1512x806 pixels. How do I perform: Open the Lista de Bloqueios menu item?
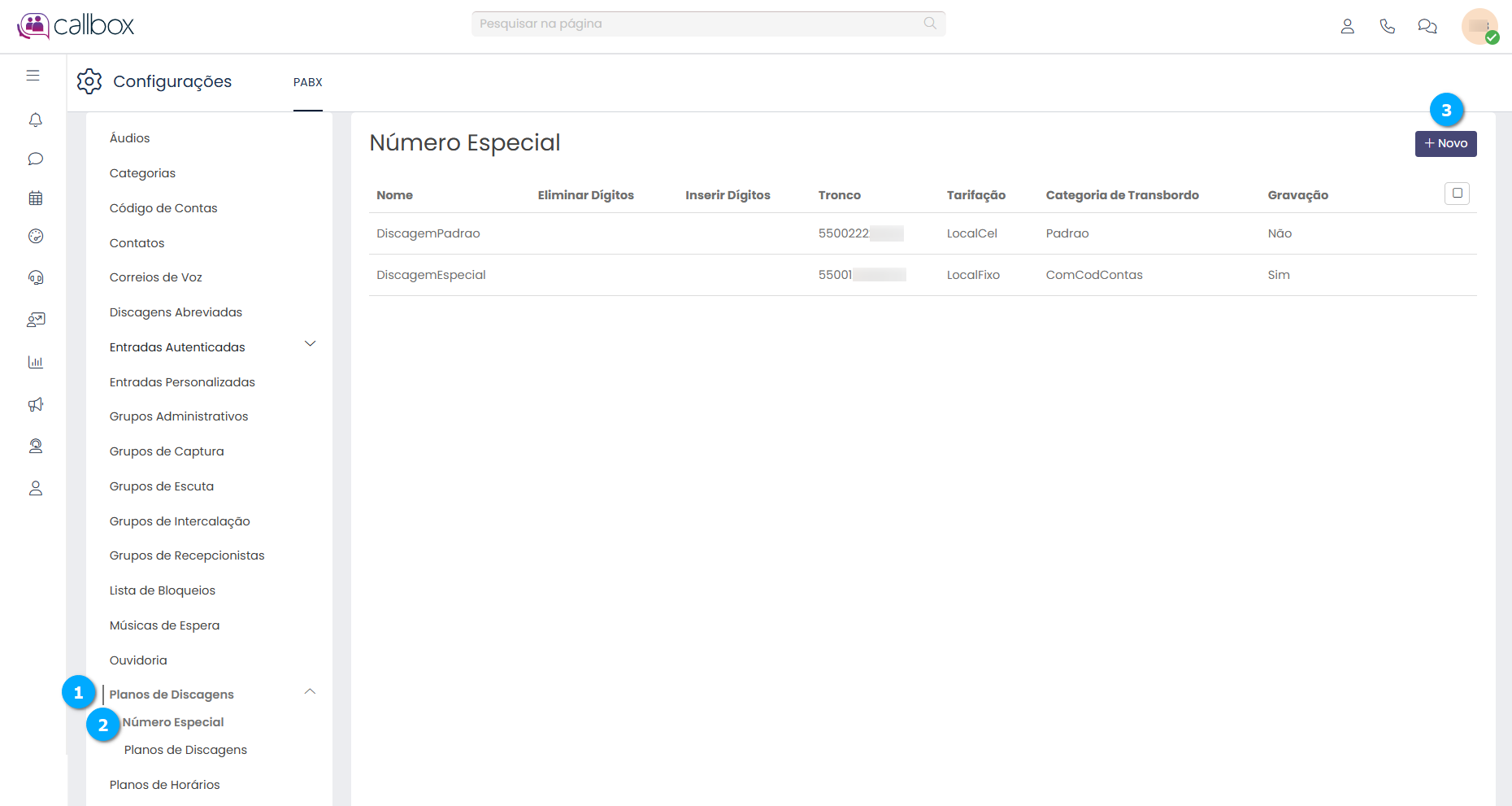click(163, 590)
